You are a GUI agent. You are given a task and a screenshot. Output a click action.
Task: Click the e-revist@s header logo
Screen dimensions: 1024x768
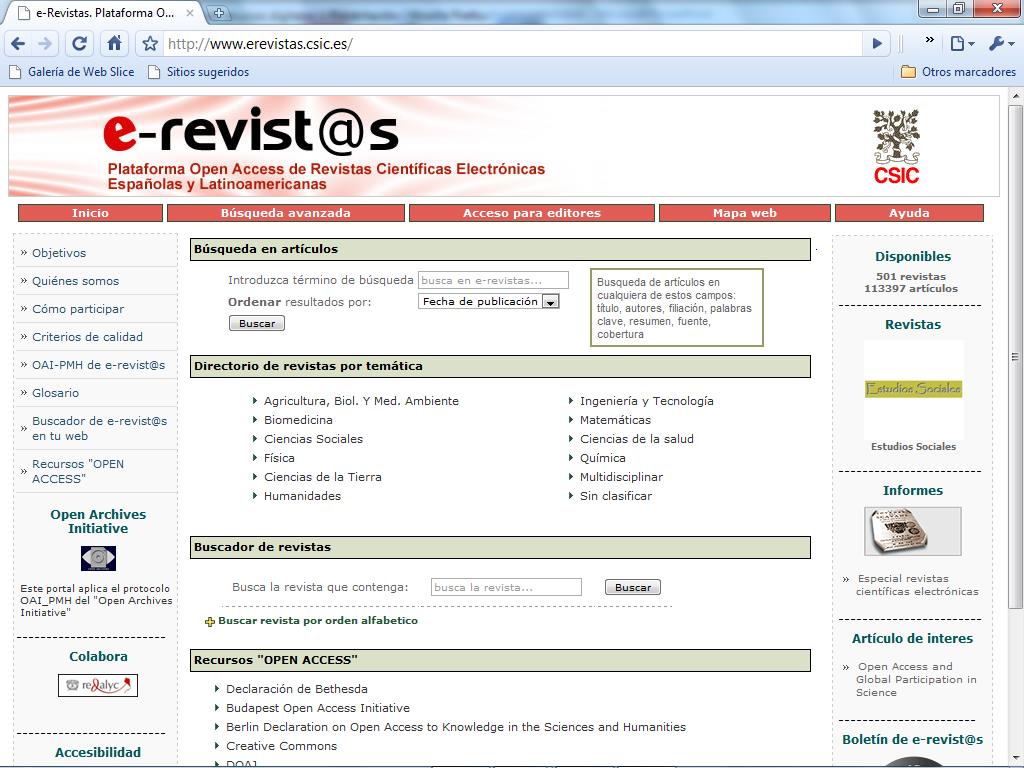pyautogui.click(x=251, y=131)
